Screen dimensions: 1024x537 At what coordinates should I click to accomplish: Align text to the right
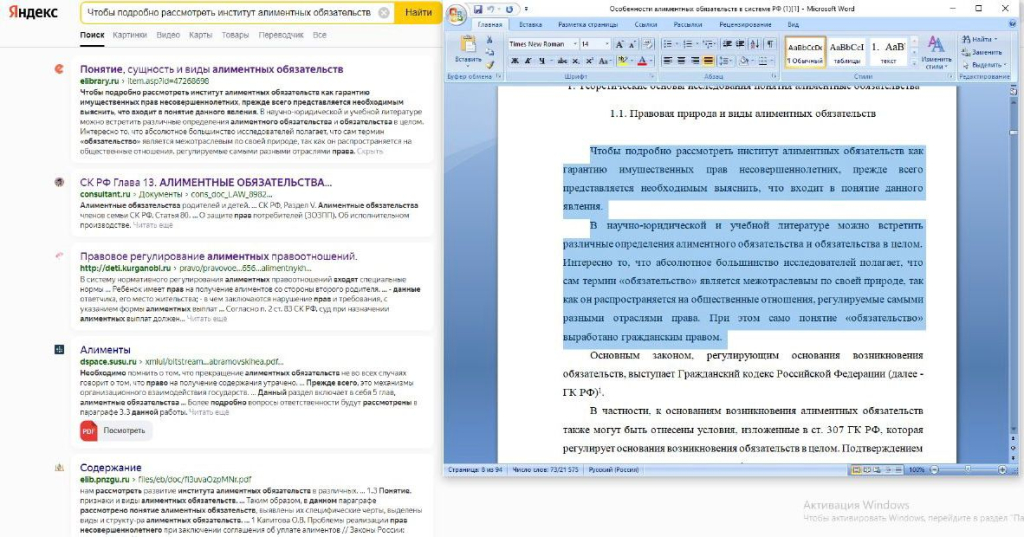694,61
